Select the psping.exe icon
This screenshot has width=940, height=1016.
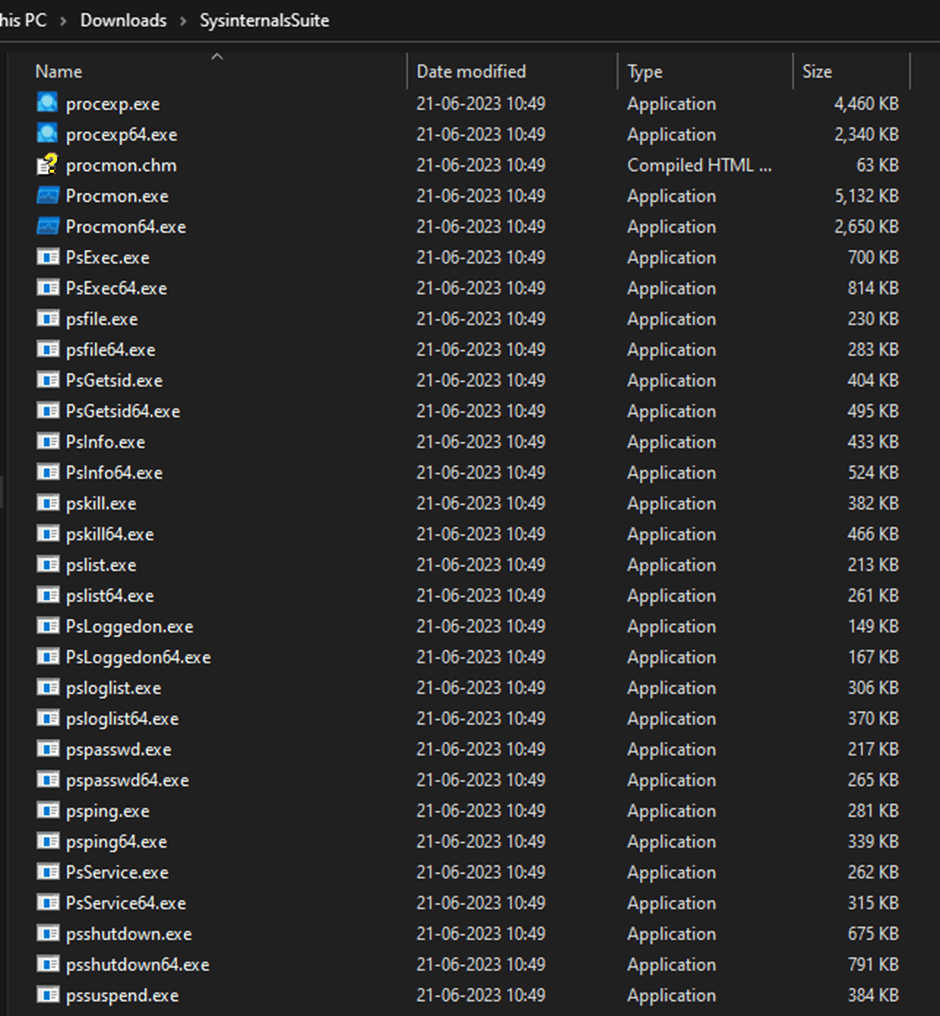tap(47, 811)
